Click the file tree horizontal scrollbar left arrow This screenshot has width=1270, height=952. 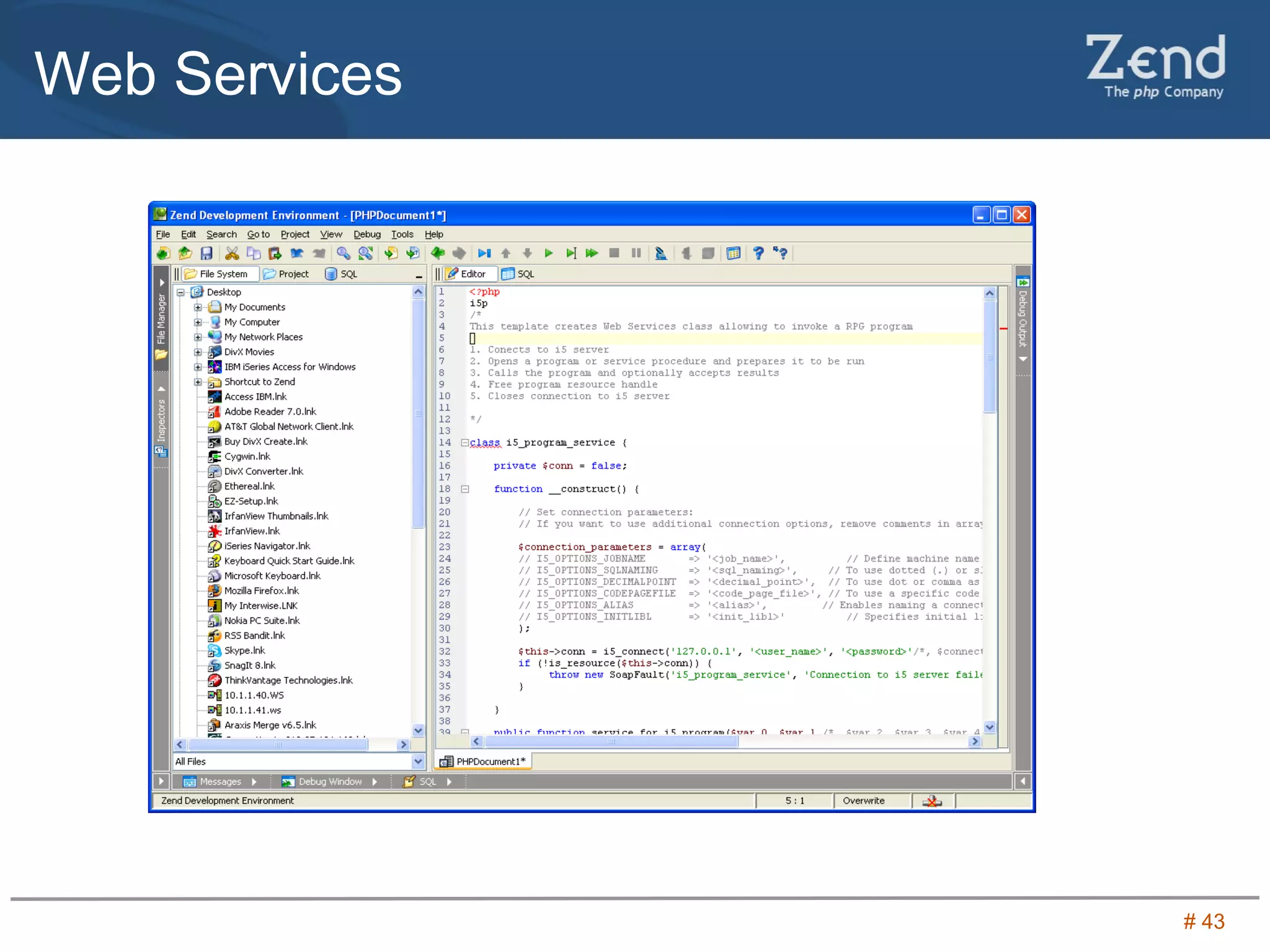click(180, 744)
